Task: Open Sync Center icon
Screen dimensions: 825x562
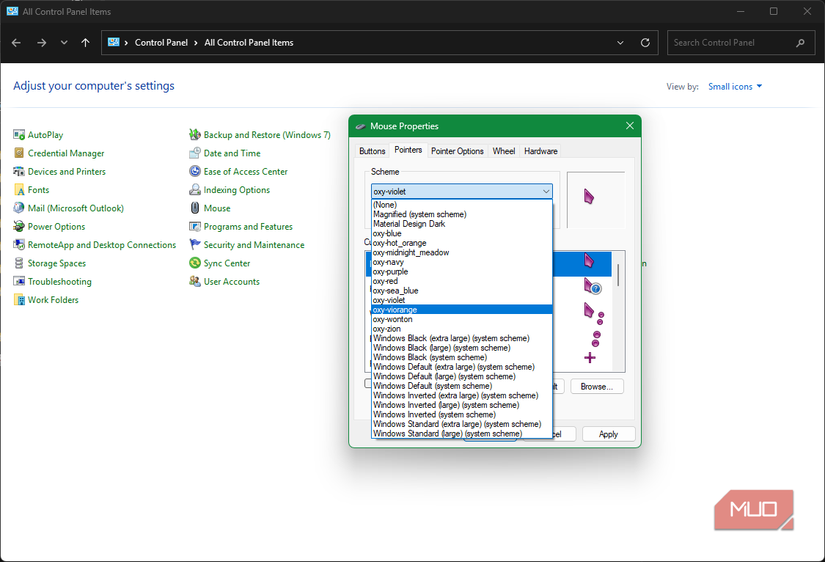Action: pos(195,263)
